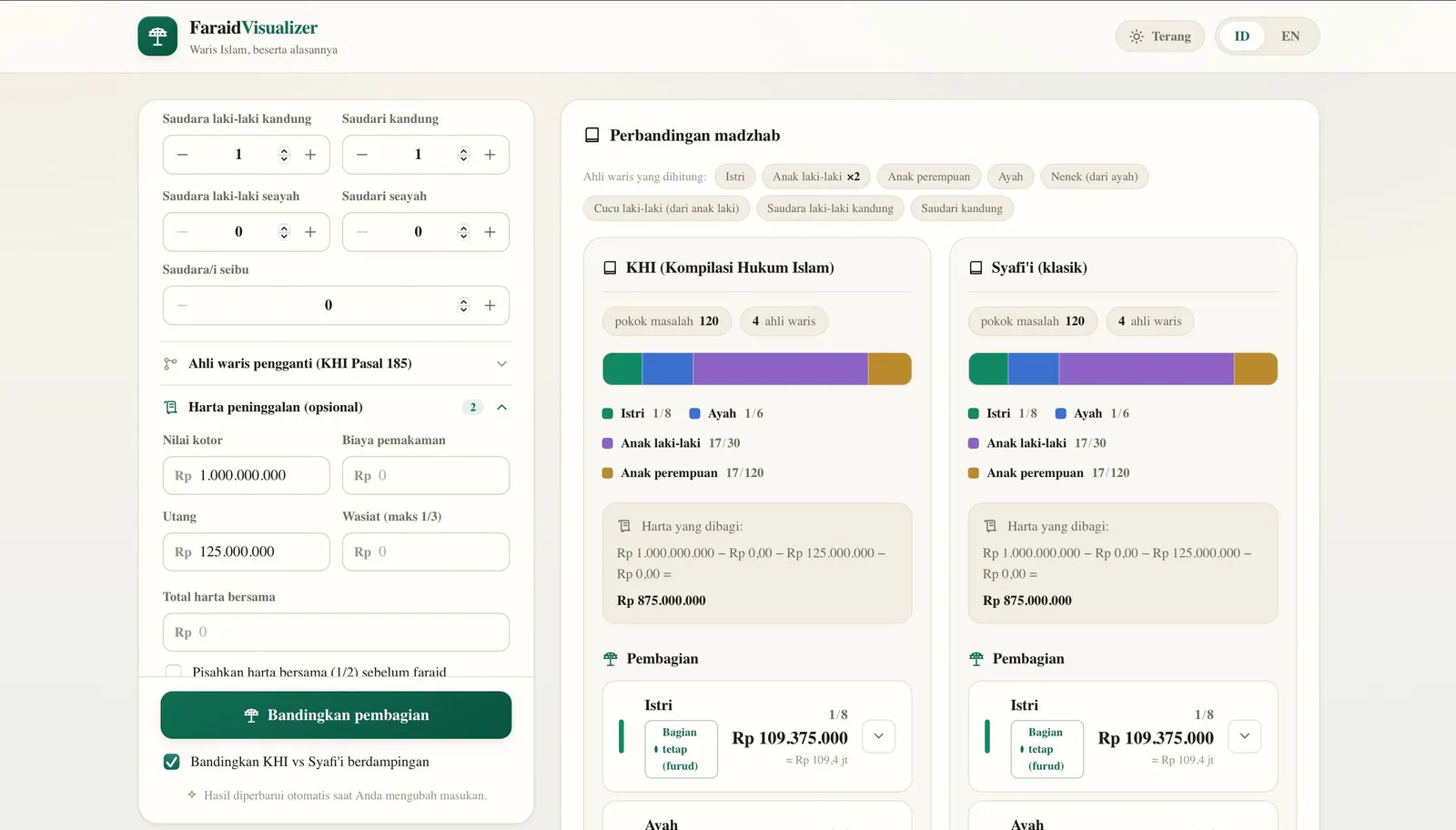This screenshot has height=830, width=1456.
Task: Increase Saudara laki-laki kandung with plus icon
Action: coord(310,155)
